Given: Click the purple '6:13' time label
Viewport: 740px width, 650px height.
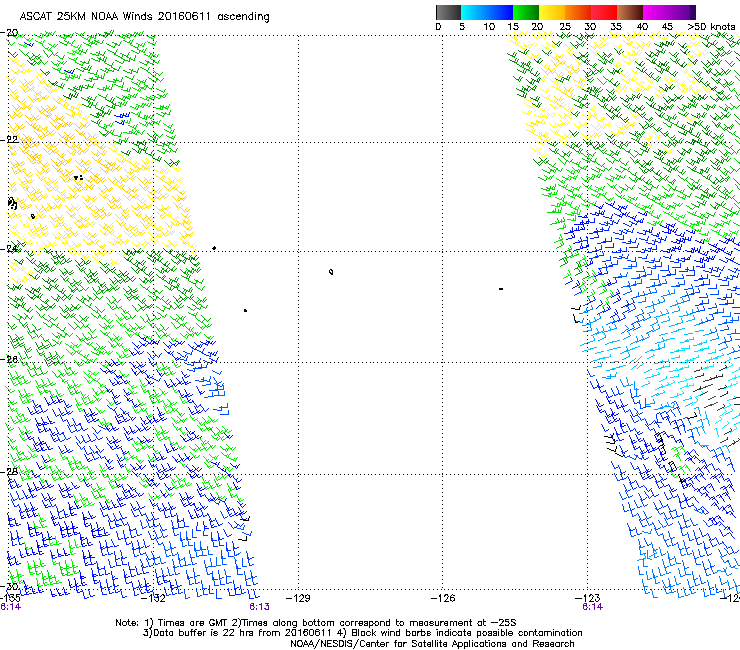Looking at the screenshot, I should [260, 607].
